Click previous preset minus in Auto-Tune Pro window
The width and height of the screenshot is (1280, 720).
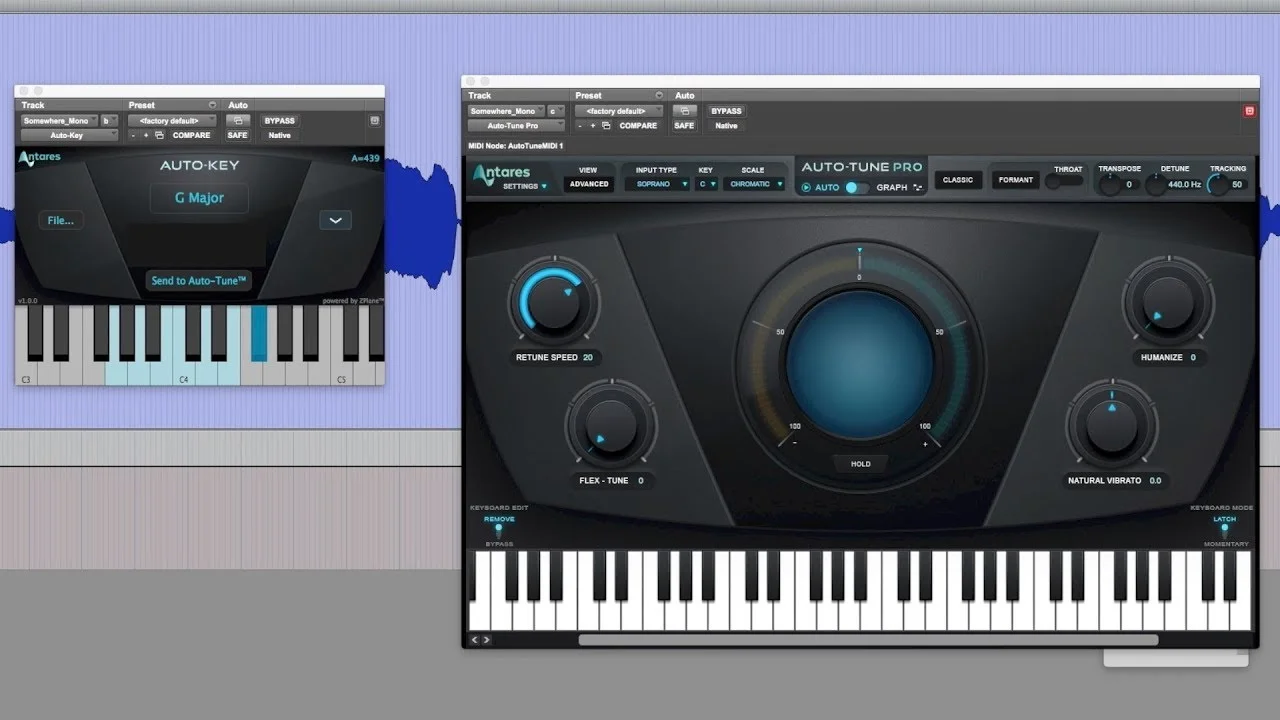[x=580, y=126]
